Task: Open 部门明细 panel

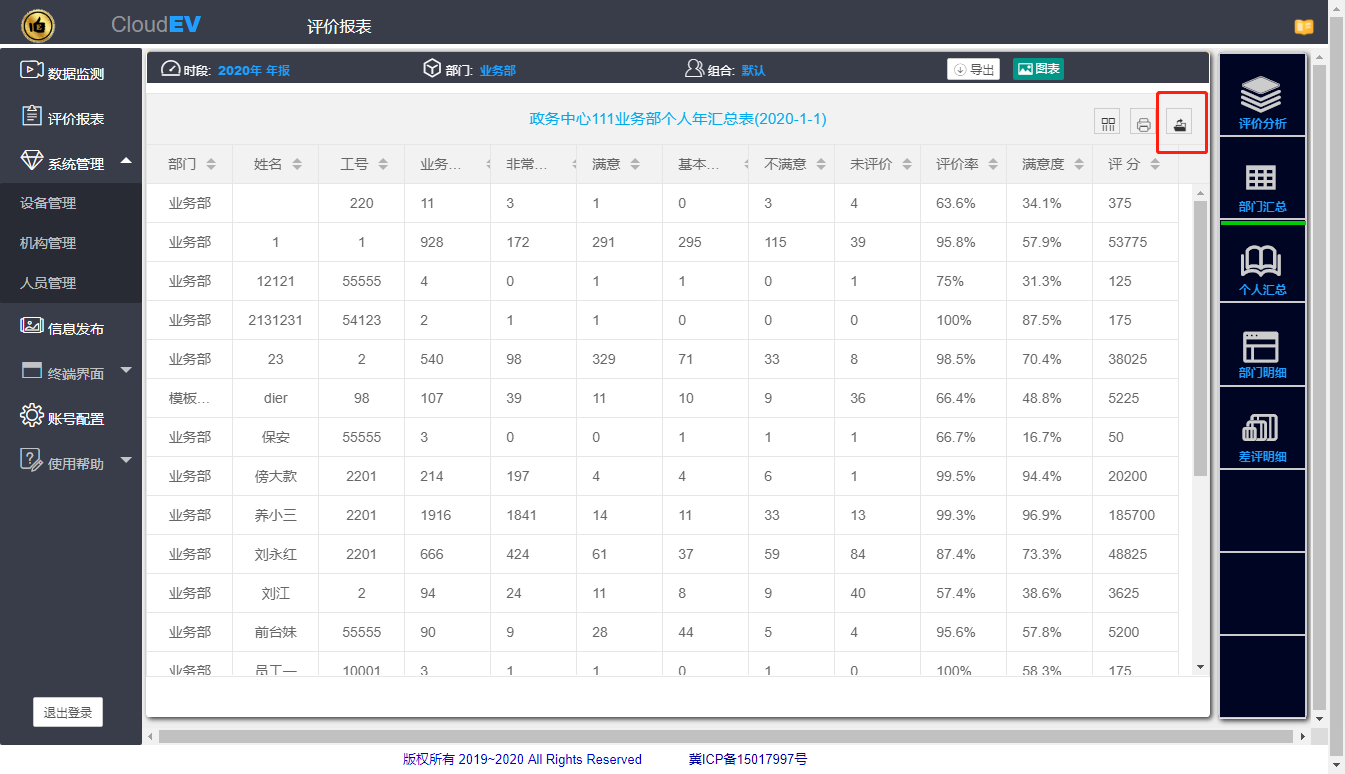Action: [x=1262, y=346]
